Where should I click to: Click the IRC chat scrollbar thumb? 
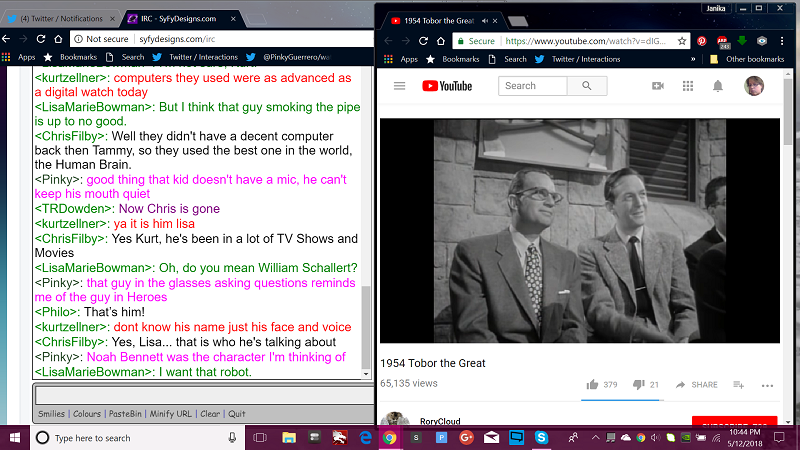[x=366, y=327]
